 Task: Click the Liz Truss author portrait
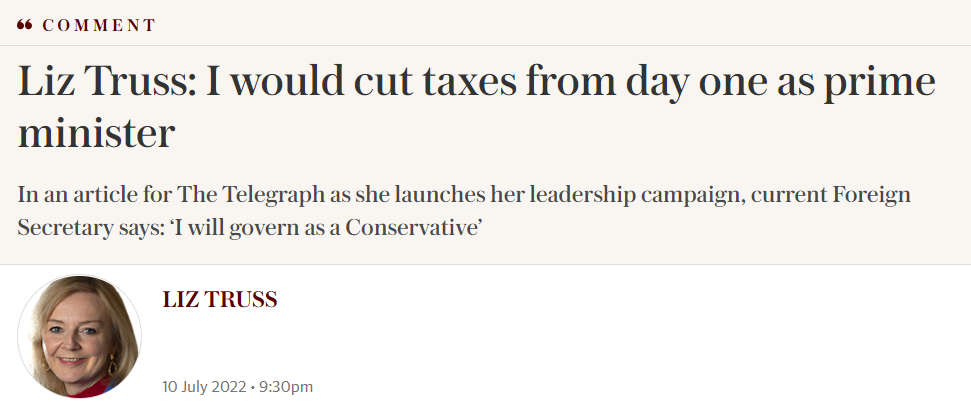click(x=80, y=337)
